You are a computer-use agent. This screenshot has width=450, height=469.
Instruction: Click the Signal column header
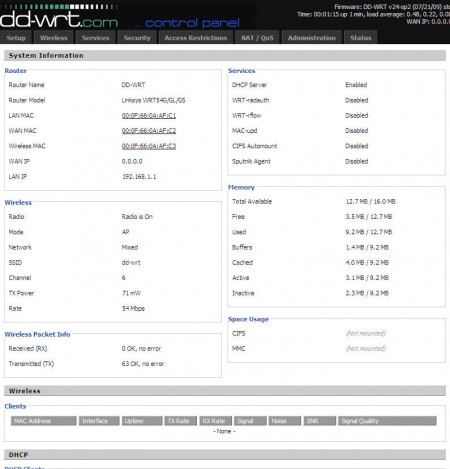(250, 421)
